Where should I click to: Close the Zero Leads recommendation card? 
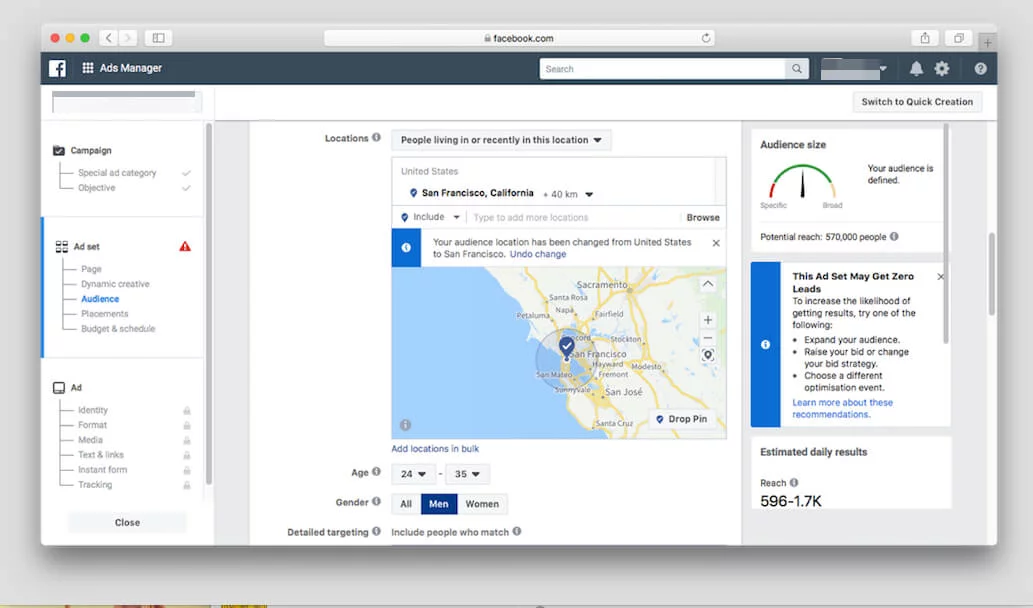pos(940,277)
